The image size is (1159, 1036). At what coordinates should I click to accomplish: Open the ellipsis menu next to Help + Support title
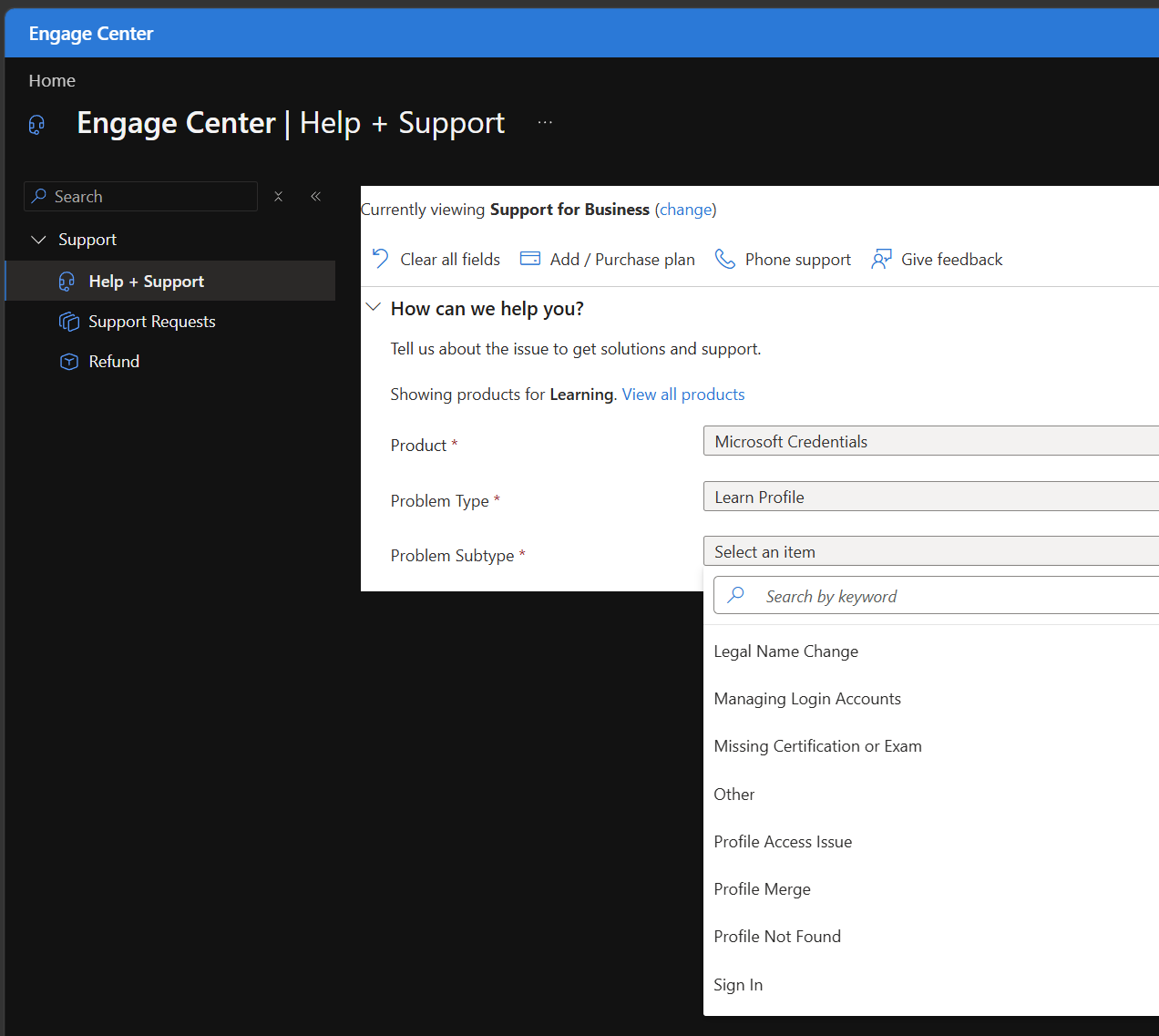tap(545, 122)
